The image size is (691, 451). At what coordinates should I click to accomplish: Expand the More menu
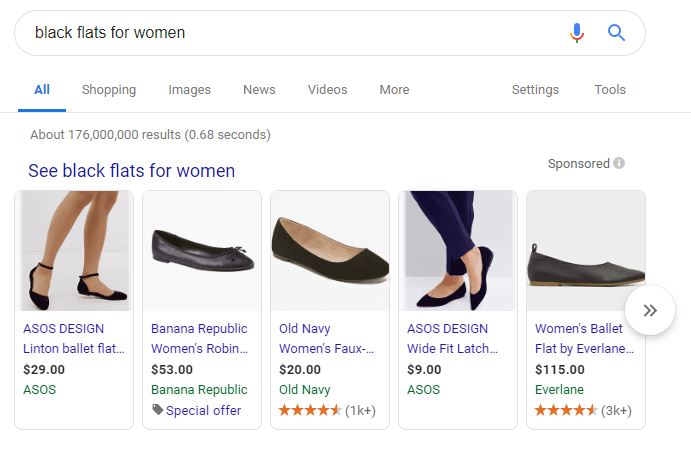click(394, 89)
